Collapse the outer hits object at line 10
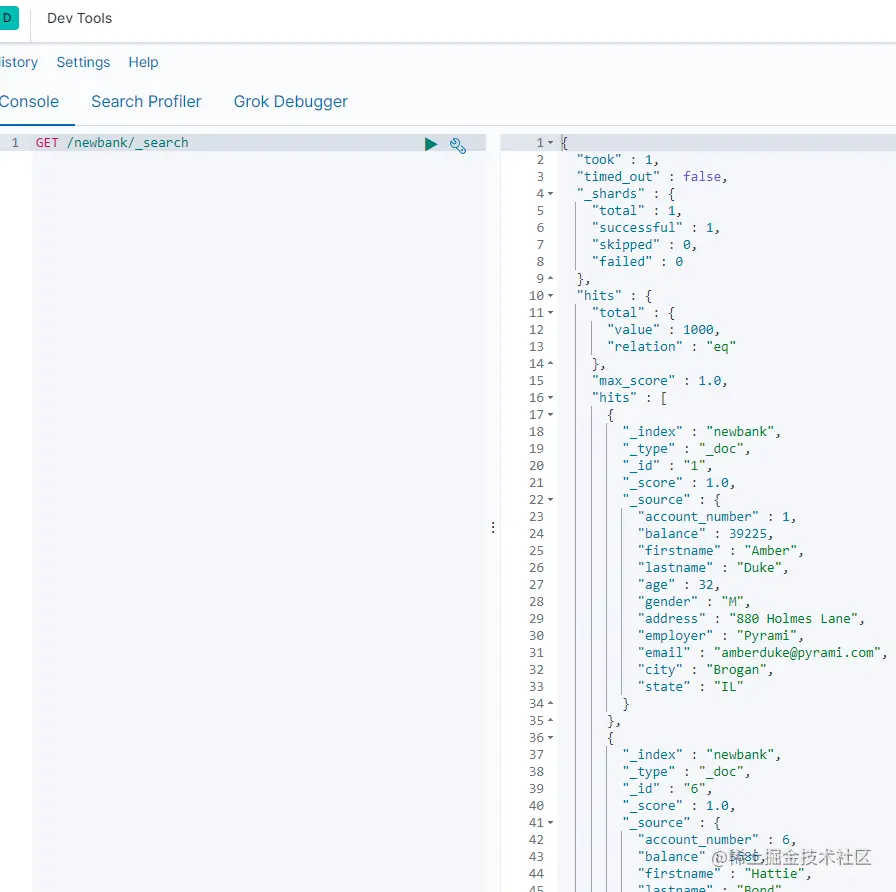This screenshot has height=892, width=896. point(550,296)
